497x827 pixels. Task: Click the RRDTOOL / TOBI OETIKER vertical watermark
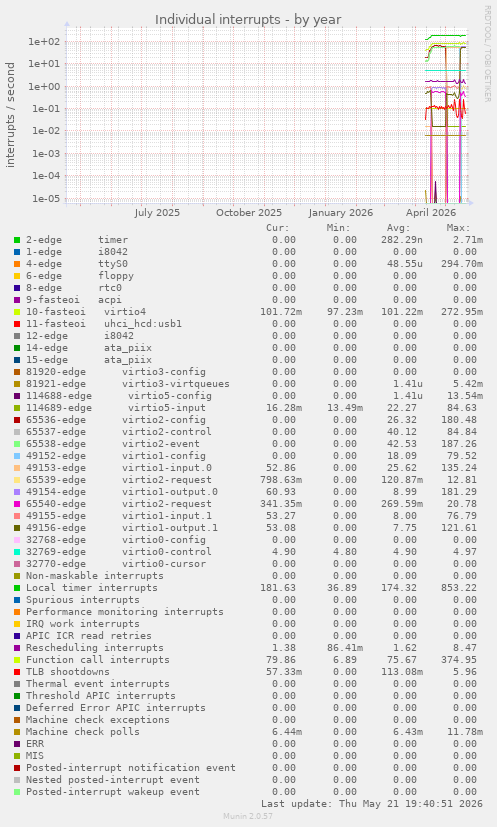click(x=488, y=54)
